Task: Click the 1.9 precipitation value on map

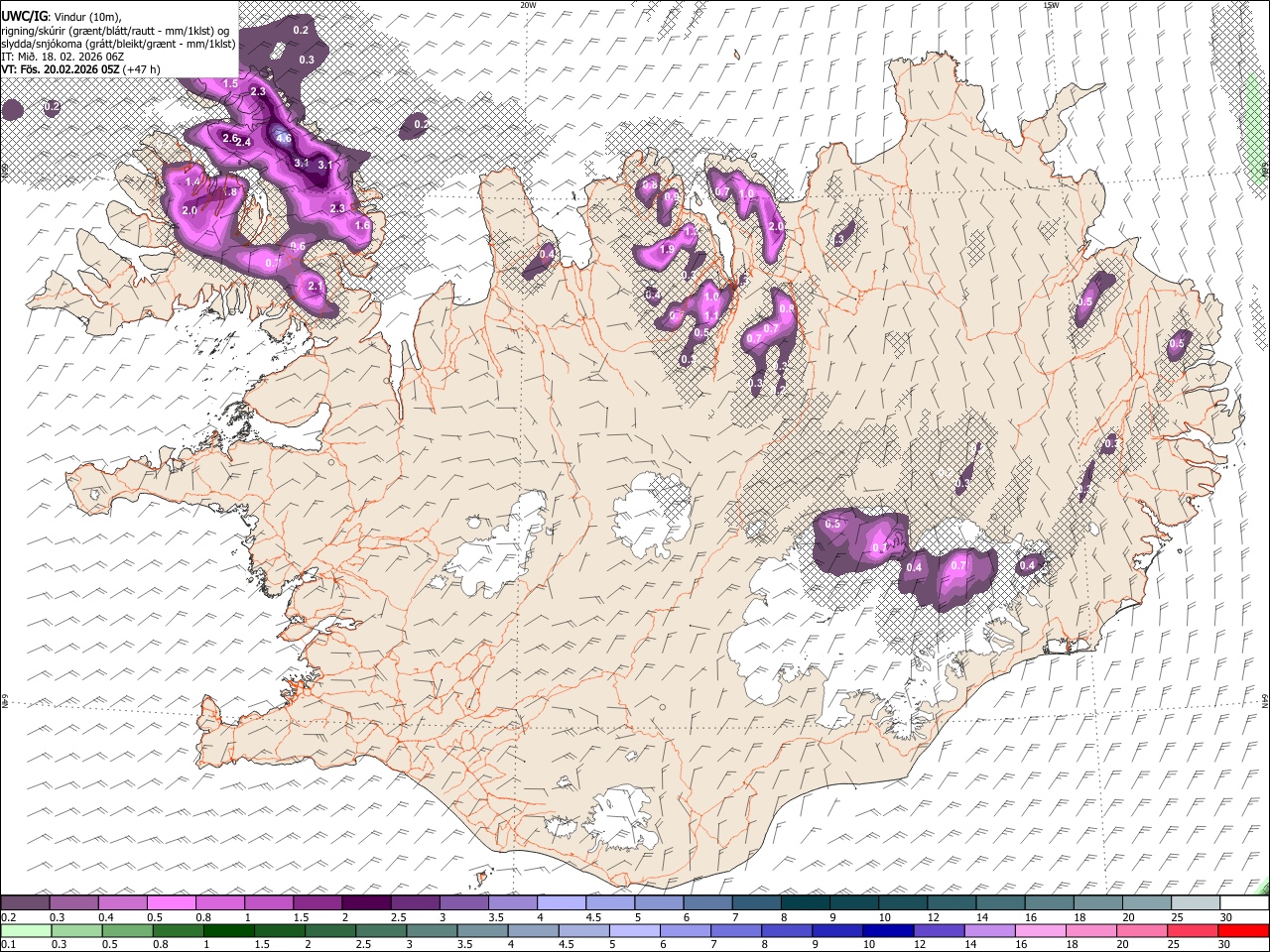Action: [x=667, y=250]
